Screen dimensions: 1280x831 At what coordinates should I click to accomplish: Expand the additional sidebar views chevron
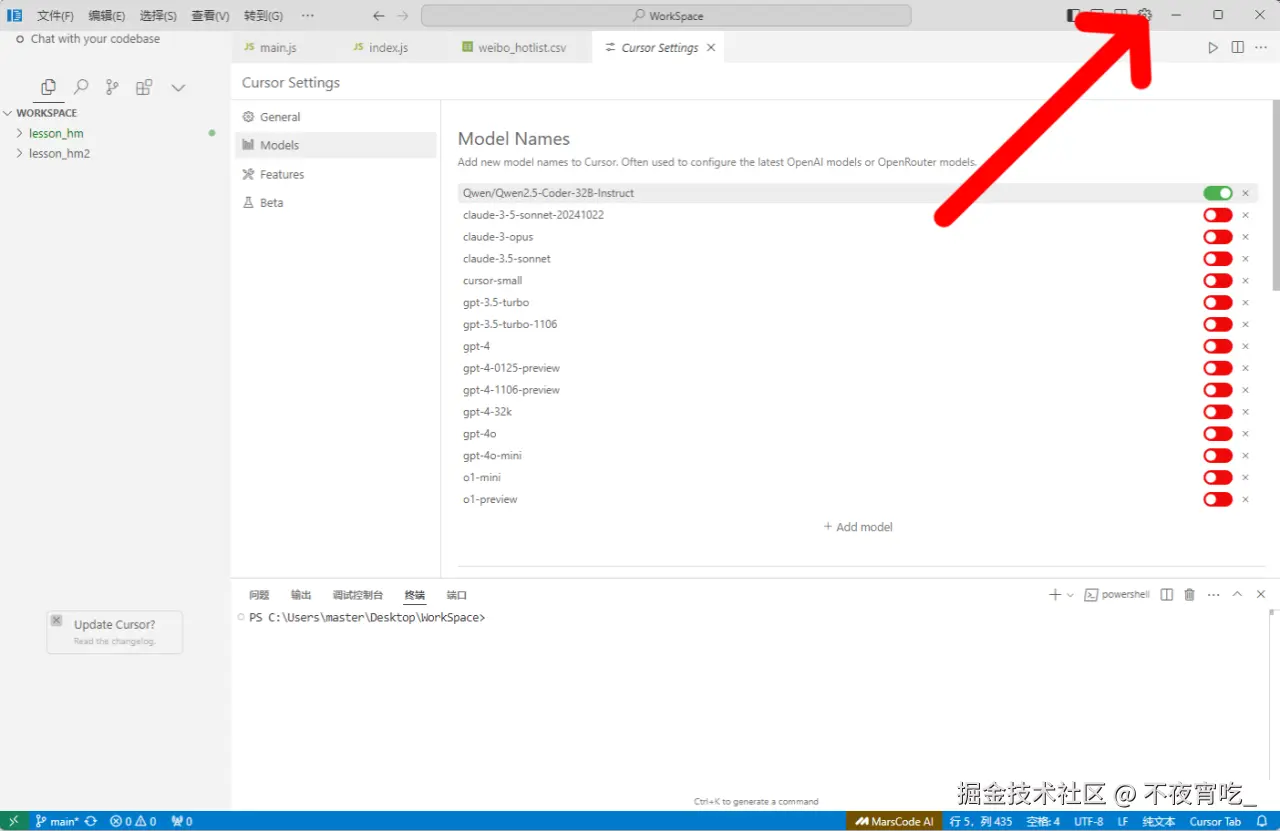point(178,88)
